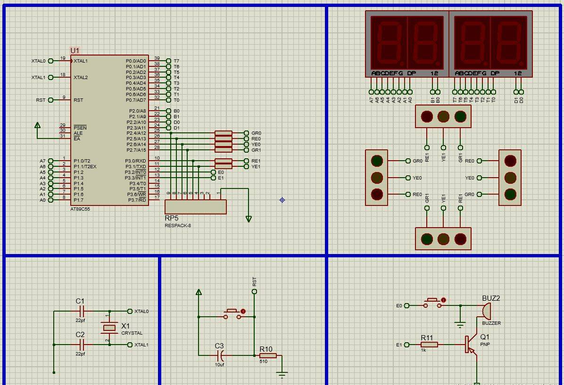Click the 'CRYSTAL' value label

[x=132, y=333]
